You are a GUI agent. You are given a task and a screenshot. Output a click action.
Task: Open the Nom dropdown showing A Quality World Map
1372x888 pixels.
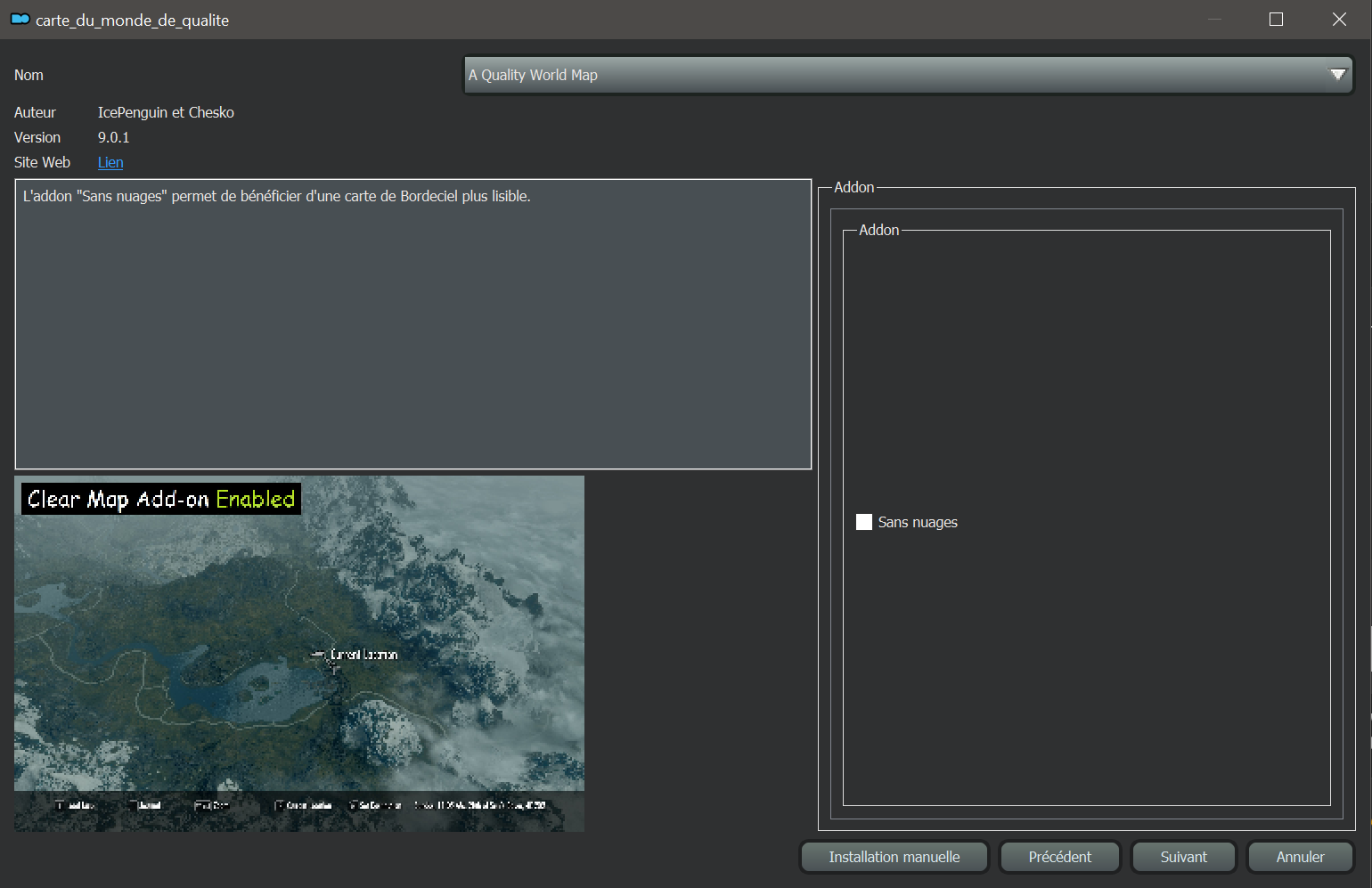tap(909, 75)
